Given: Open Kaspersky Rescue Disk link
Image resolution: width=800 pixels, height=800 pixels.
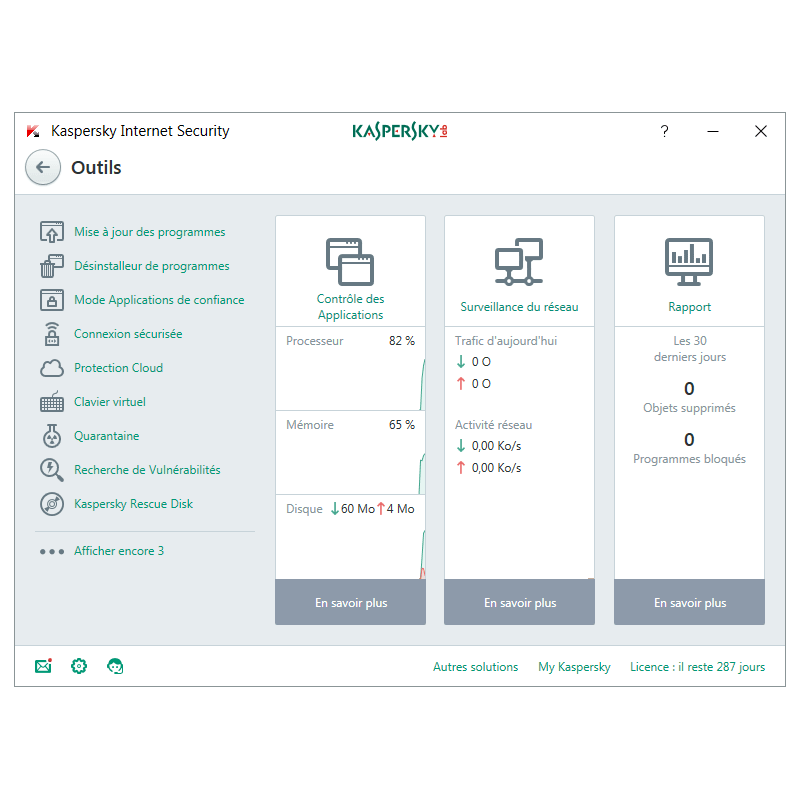Looking at the screenshot, I should tap(133, 504).
